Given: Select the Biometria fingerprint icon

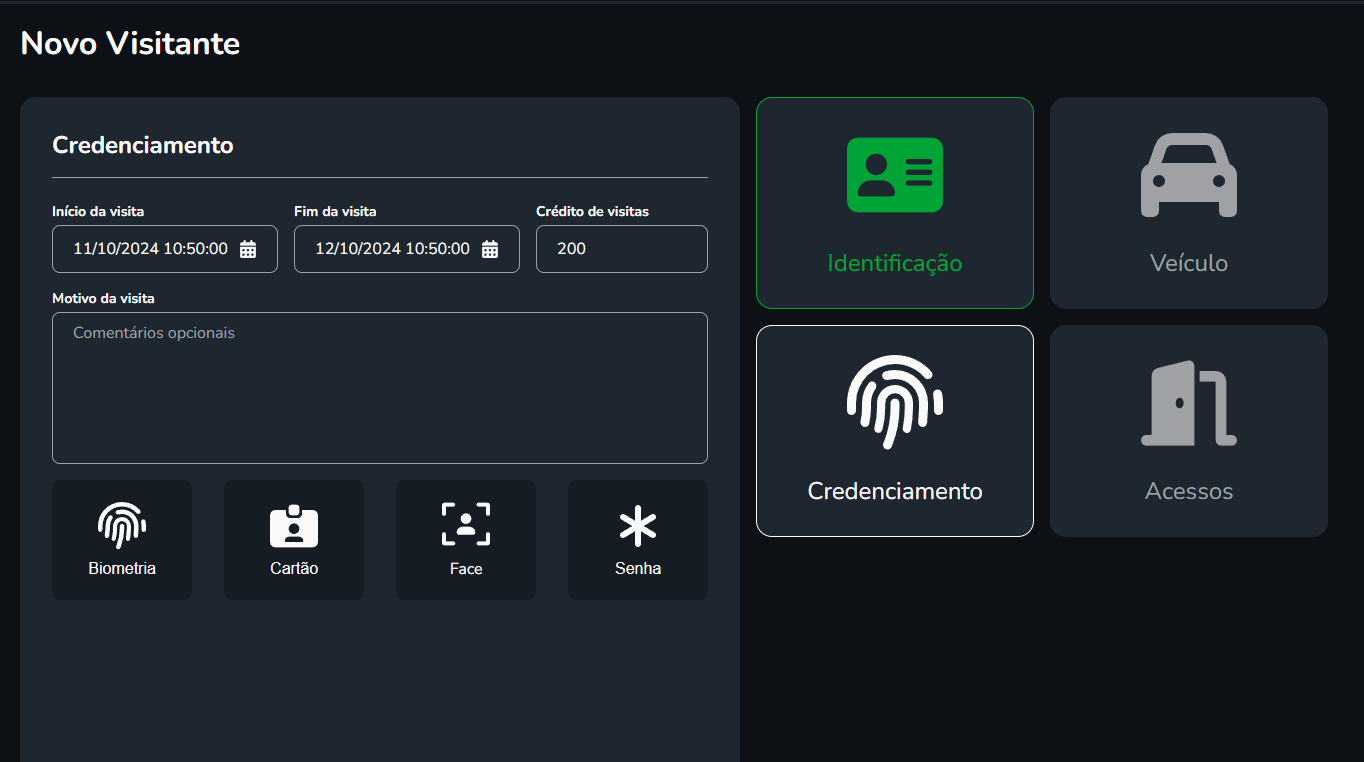Looking at the screenshot, I should click(122, 525).
